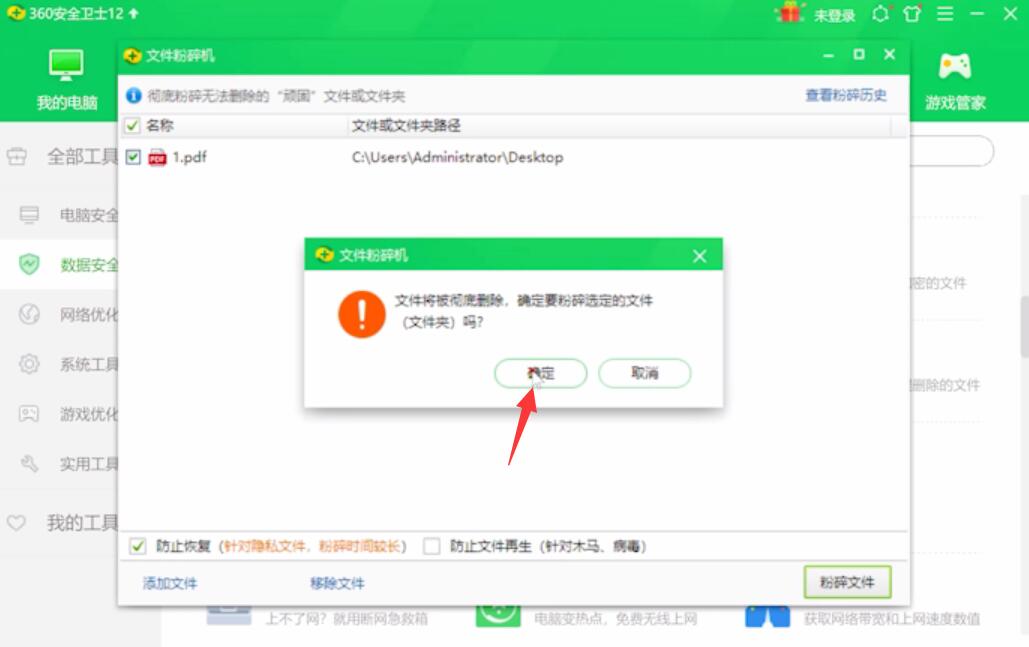
Task: Open the 免费无线上网 green WiFi tool icon
Action: [x=498, y=616]
